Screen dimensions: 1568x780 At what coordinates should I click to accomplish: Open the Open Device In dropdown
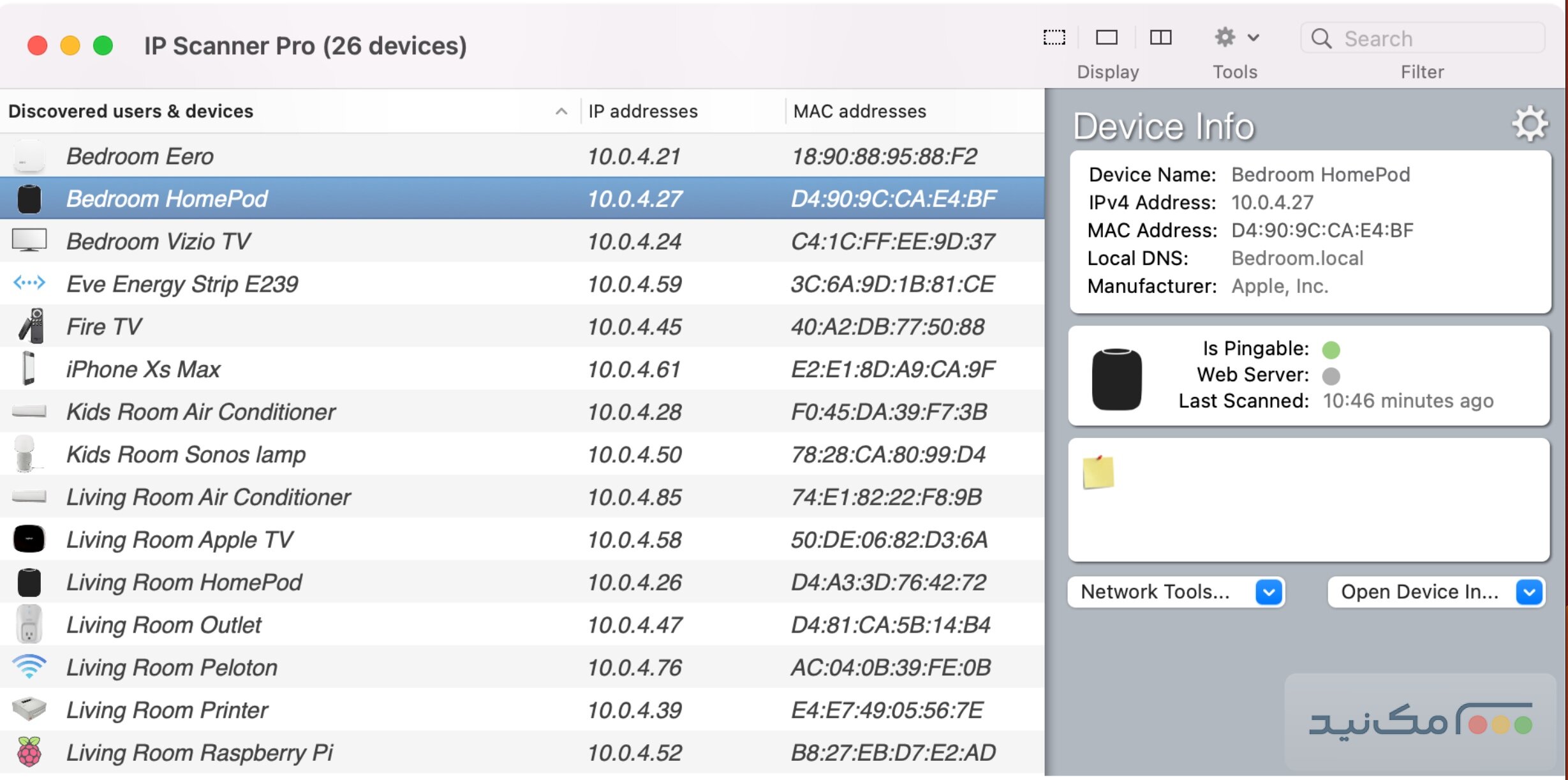pos(1435,592)
